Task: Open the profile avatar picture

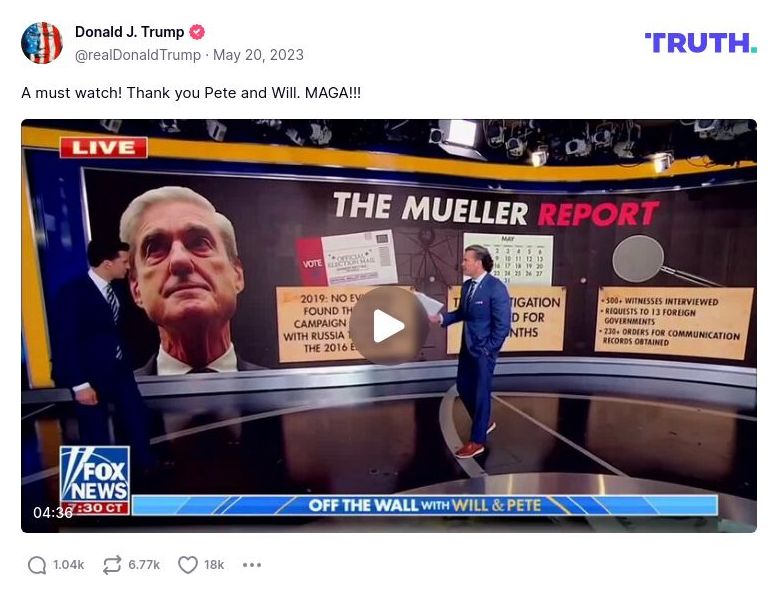Action: pyautogui.click(x=42, y=43)
